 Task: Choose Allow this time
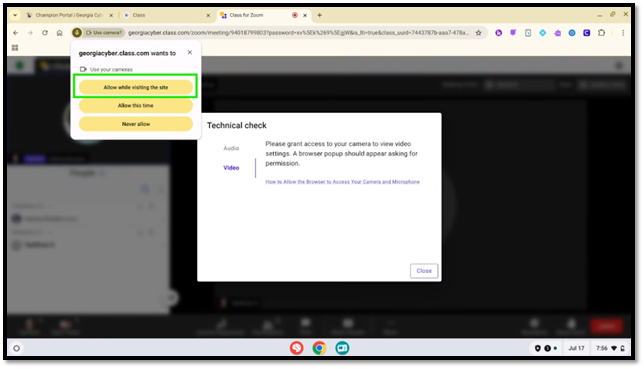136,106
